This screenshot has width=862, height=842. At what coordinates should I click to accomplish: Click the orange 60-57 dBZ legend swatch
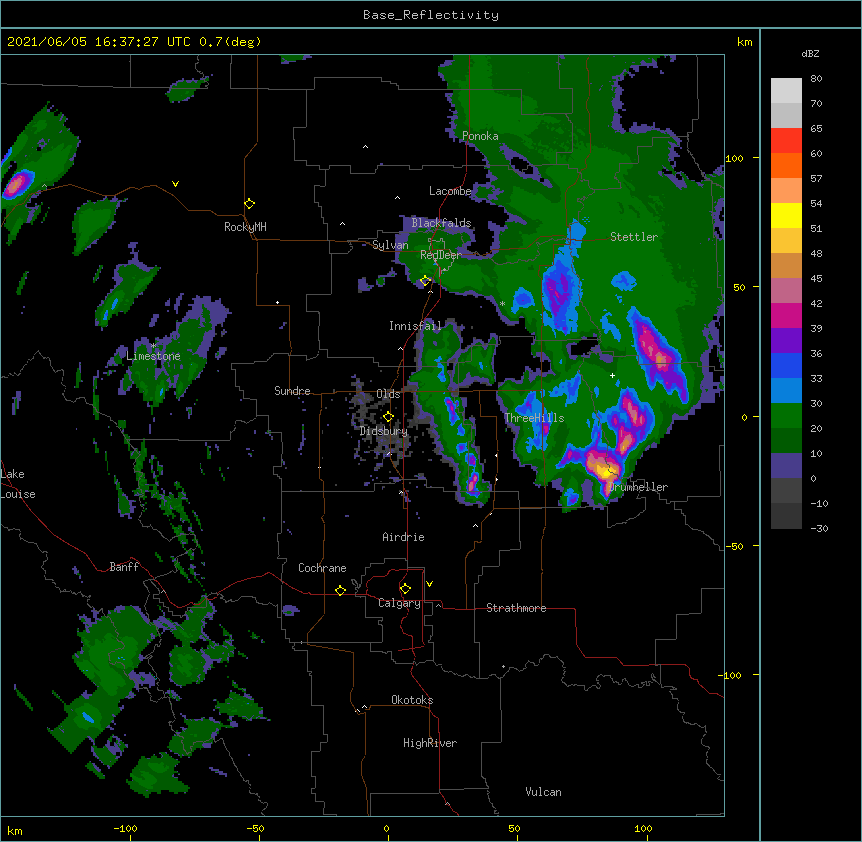tap(786, 165)
